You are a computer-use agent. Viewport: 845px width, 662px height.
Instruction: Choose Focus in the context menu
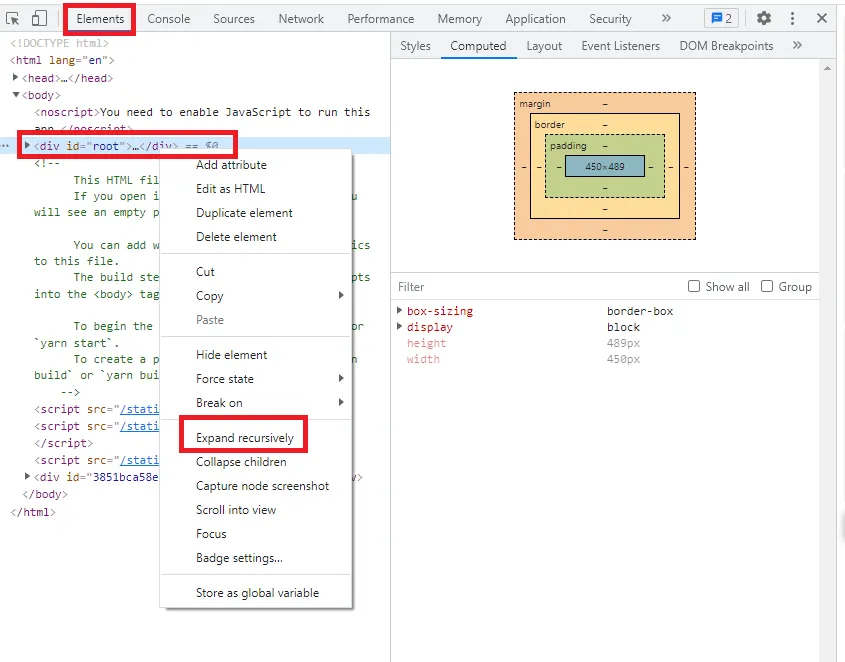[x=256, y=534]
